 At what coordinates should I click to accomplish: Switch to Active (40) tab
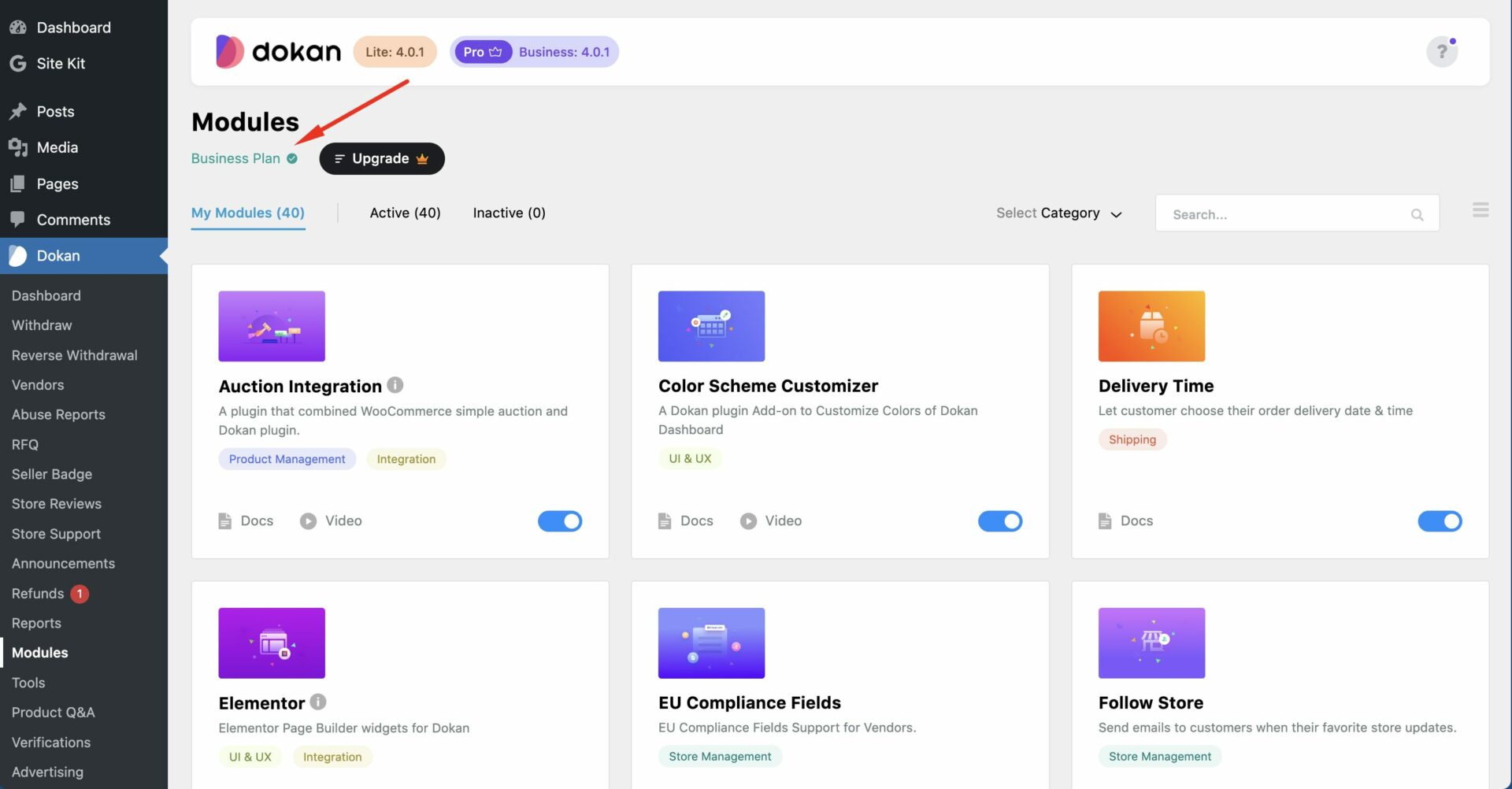(405, 213)
